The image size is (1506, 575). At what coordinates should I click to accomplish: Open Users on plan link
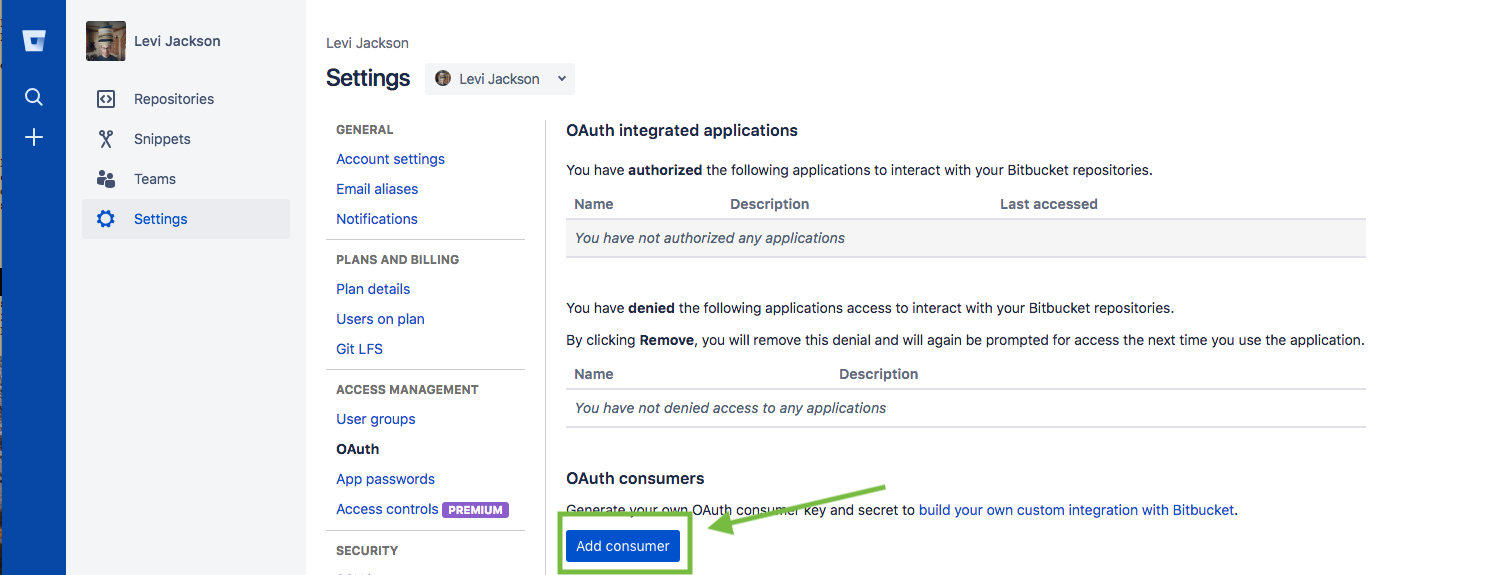tap(380, 319)
